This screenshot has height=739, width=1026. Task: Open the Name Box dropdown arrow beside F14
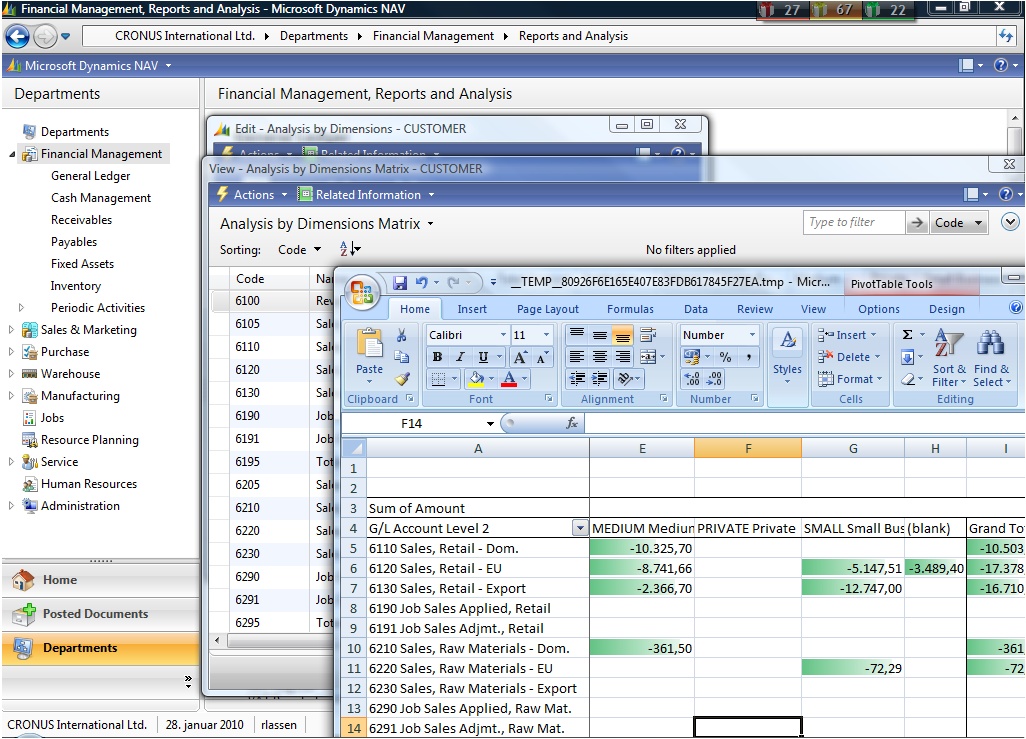click(x=490, y=424)
